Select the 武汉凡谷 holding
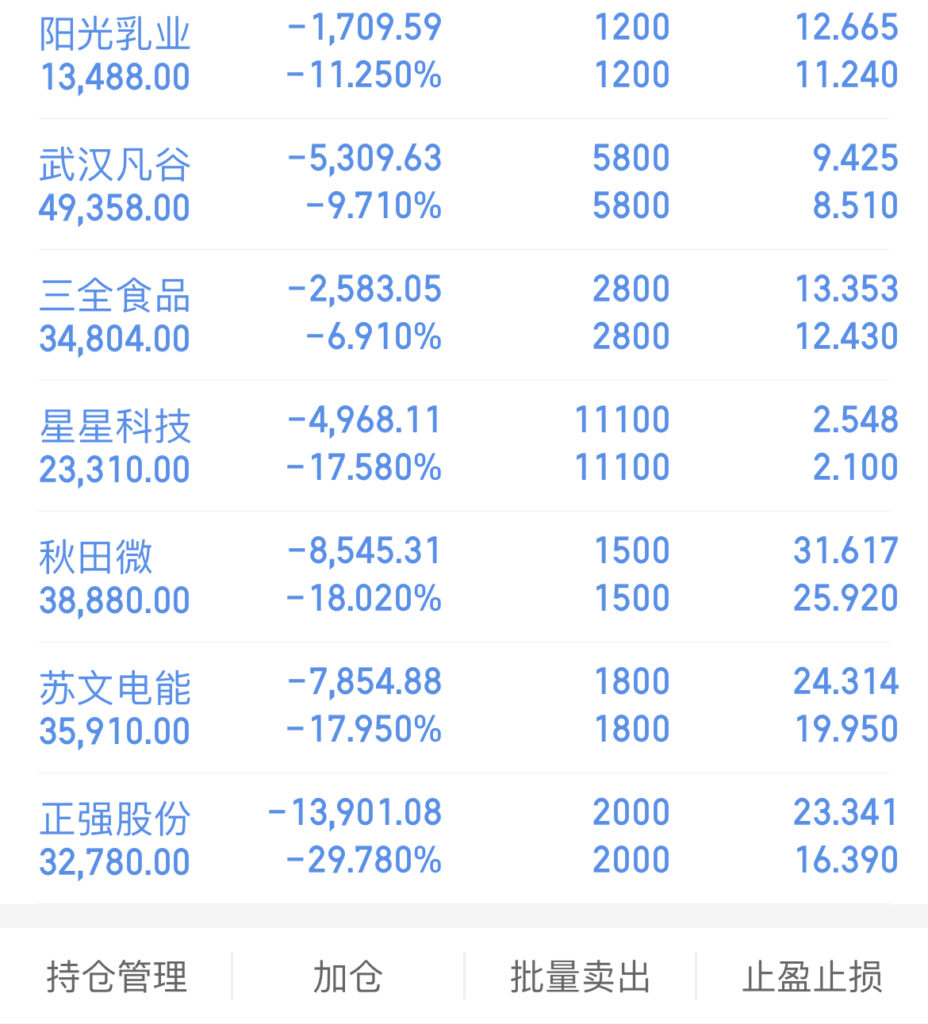The image size is (928, 1024). coord(464,184)
